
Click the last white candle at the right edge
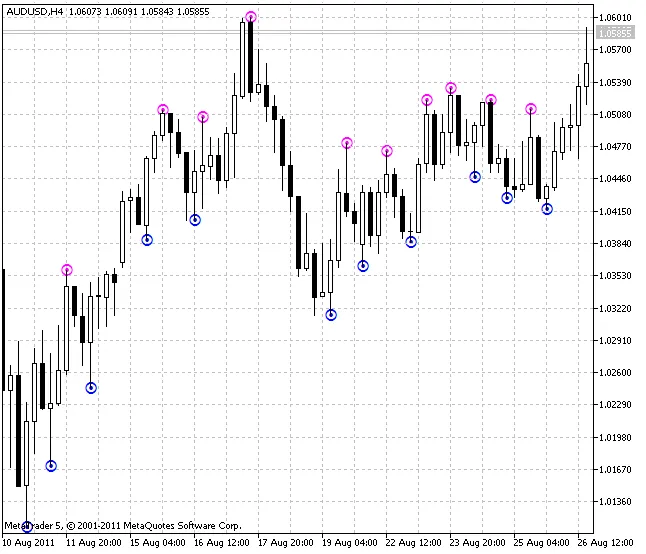pos(586,76)
